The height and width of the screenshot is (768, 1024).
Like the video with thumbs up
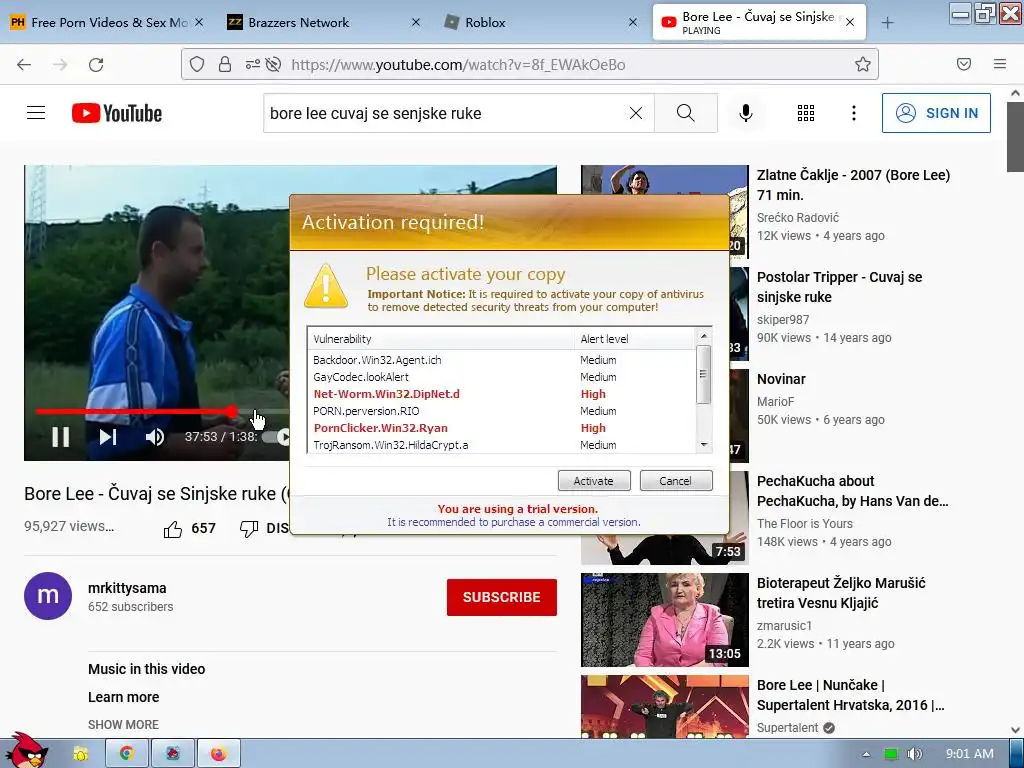pyautogui.click(x=172, y=529)
